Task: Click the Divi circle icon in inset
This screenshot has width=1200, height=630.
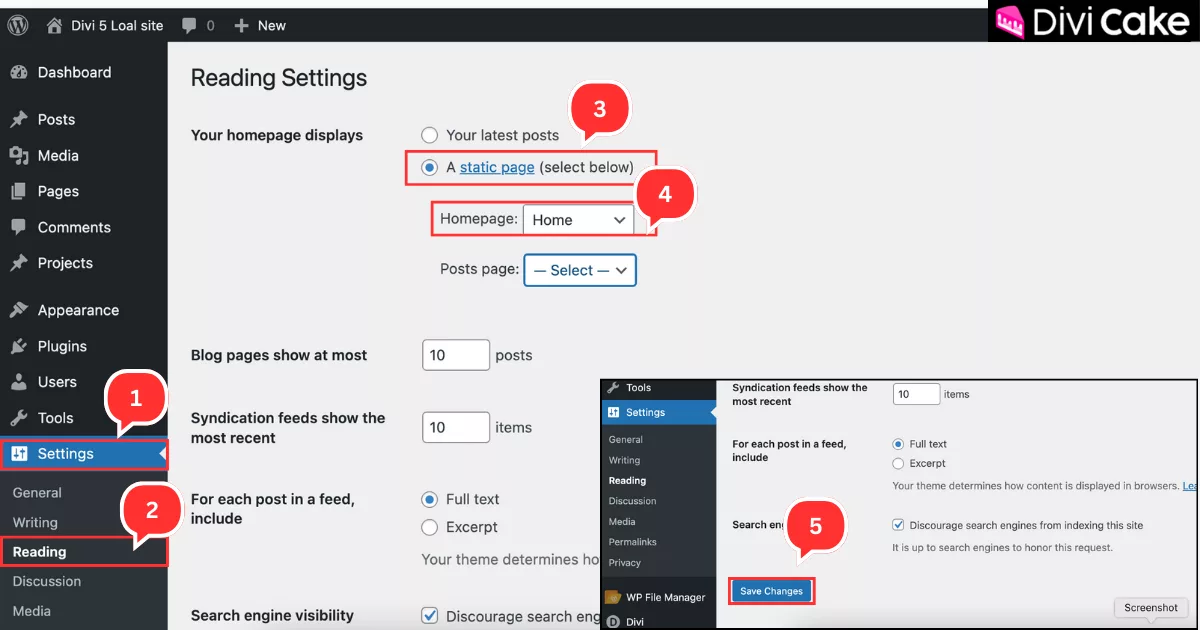Action: click(x=613, y=621)
